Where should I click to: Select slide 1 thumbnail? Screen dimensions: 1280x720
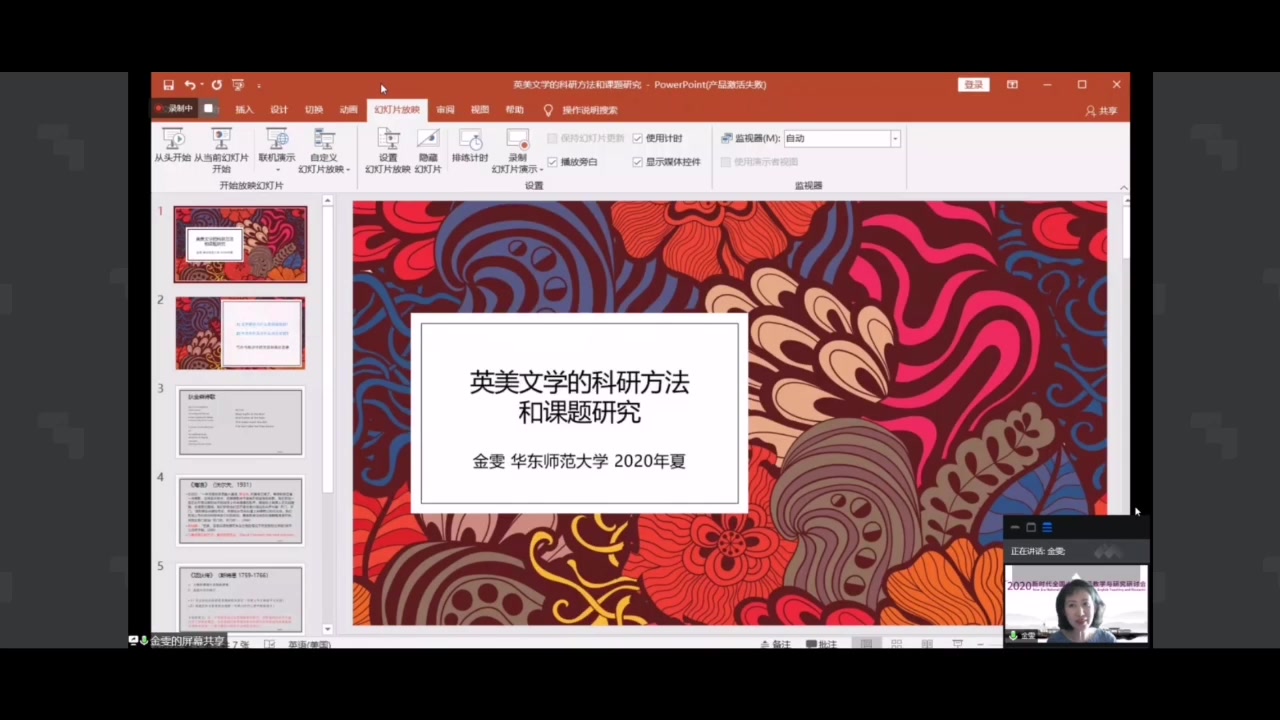(240, 244)
